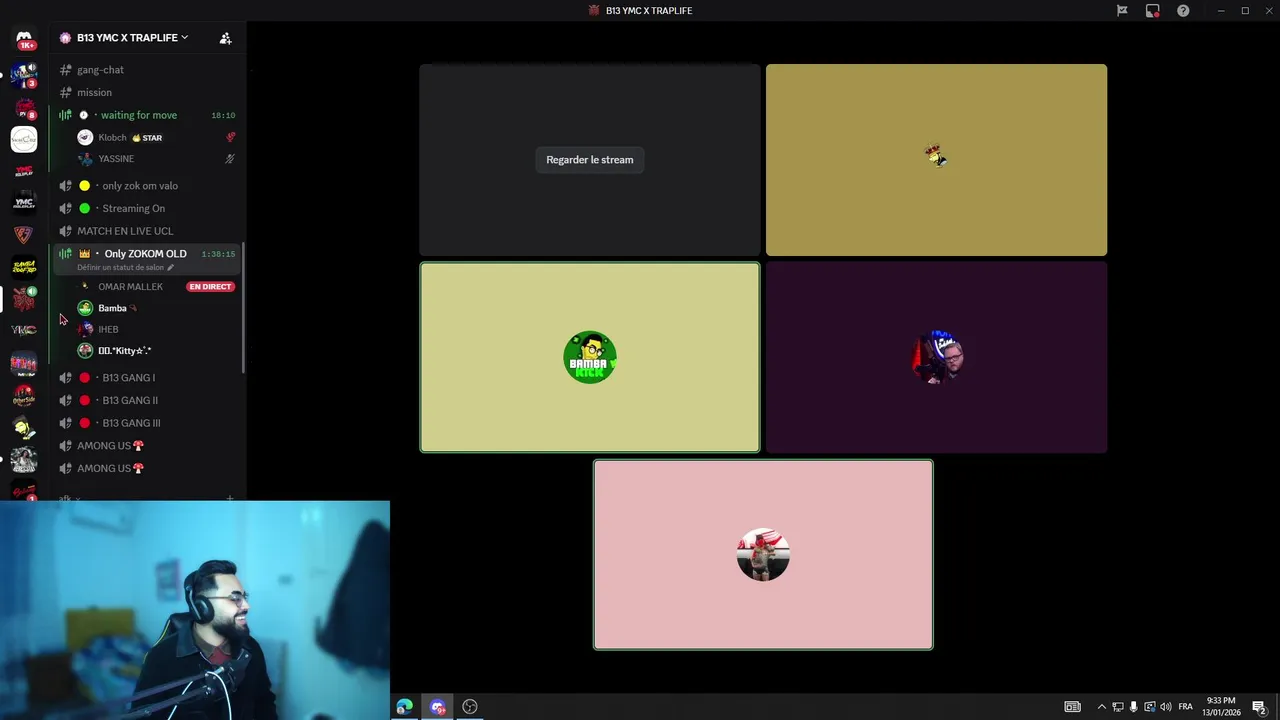
Task: Open the purple tile user avatar
Action: [937, 357]
